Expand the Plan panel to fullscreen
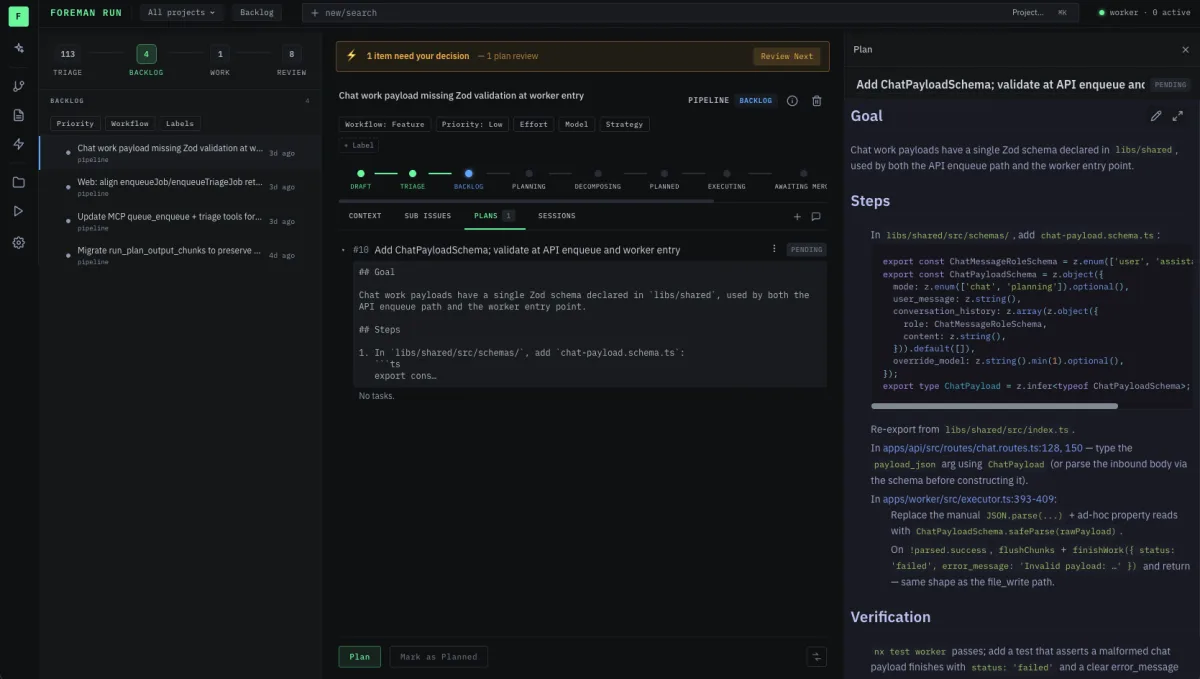 pos(1177,116)
